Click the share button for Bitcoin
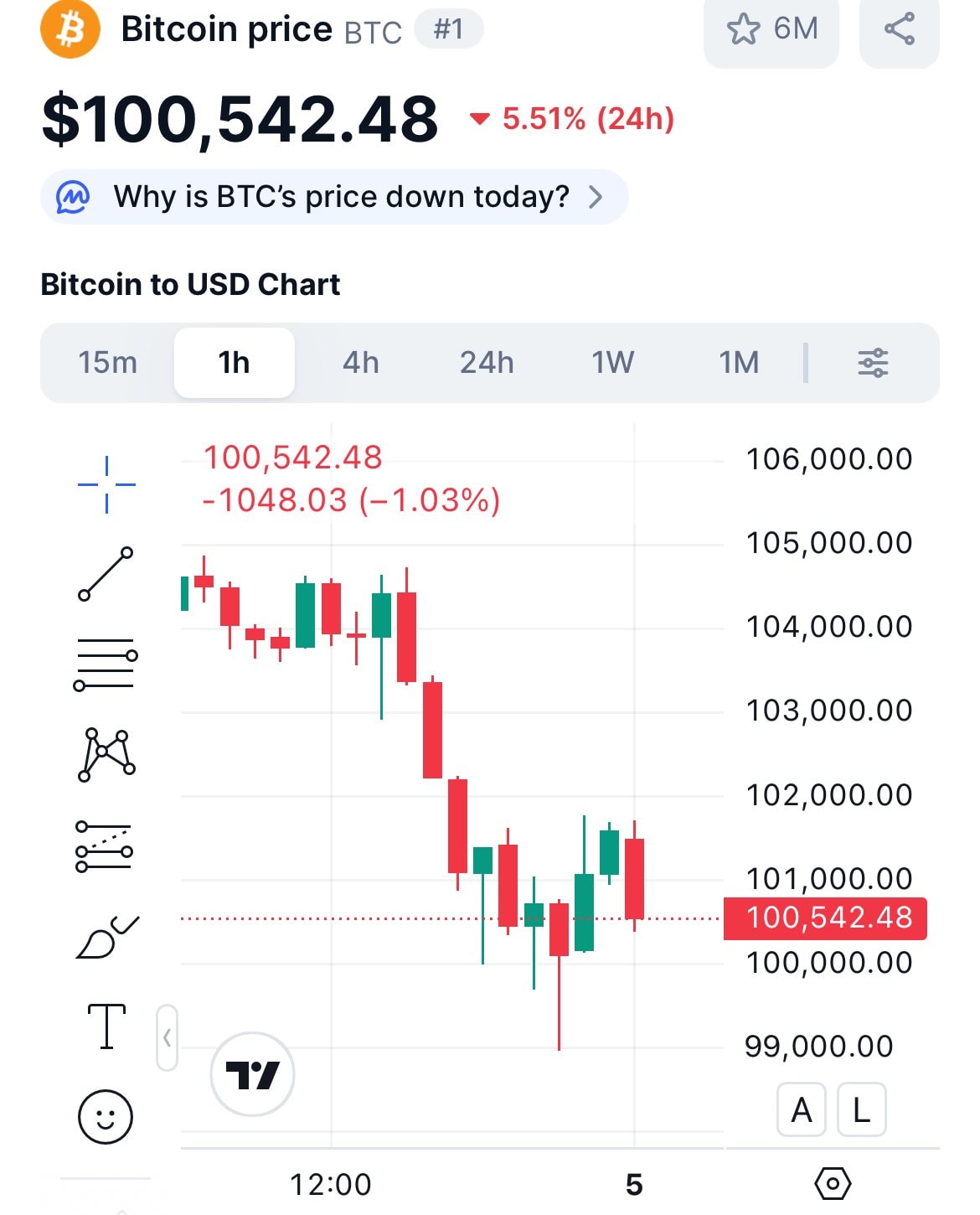Viewport: 980px width, 1215px height. [x=898, y=30]
